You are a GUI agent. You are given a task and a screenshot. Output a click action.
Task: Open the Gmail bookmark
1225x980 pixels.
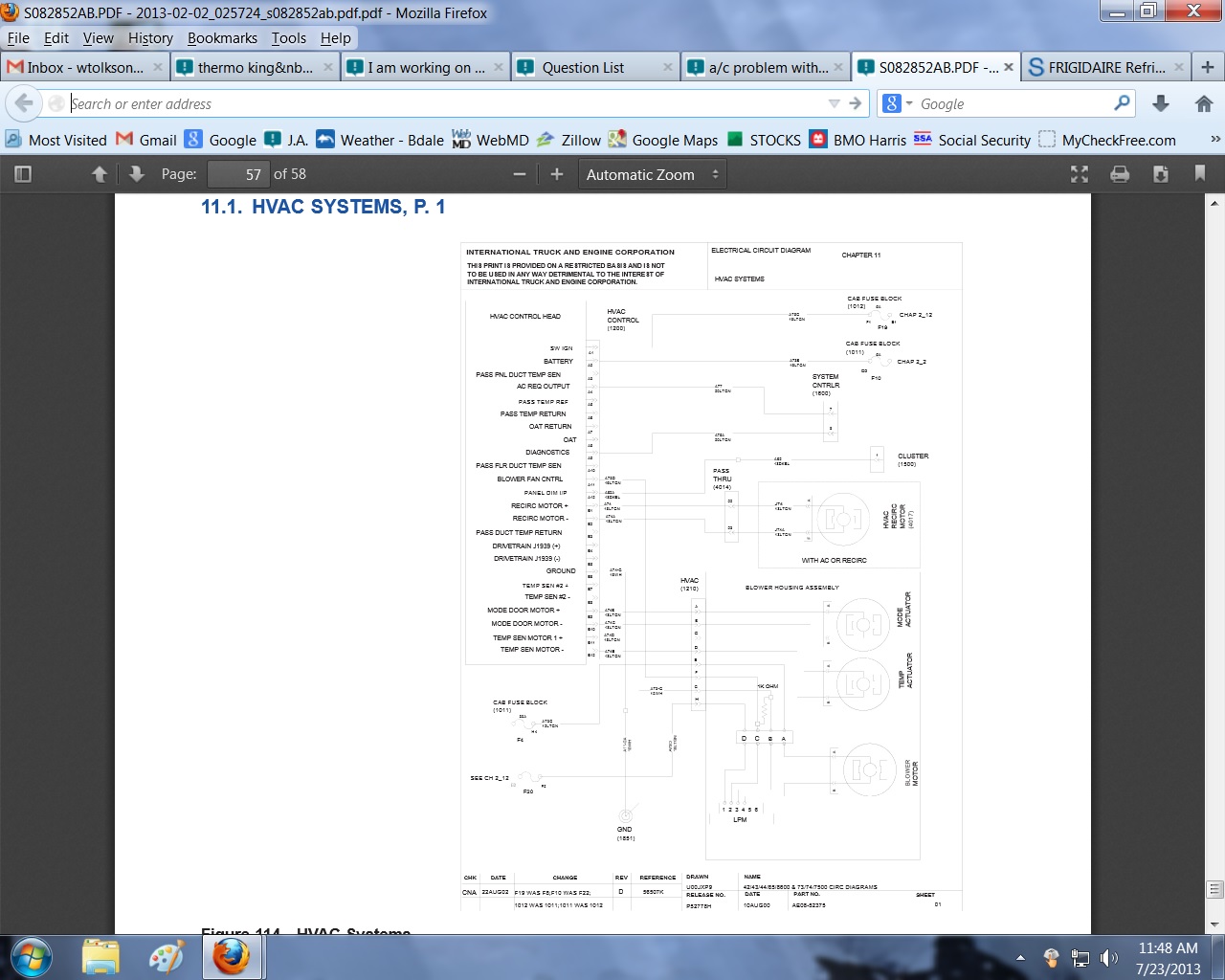click(x=146, y=140)
